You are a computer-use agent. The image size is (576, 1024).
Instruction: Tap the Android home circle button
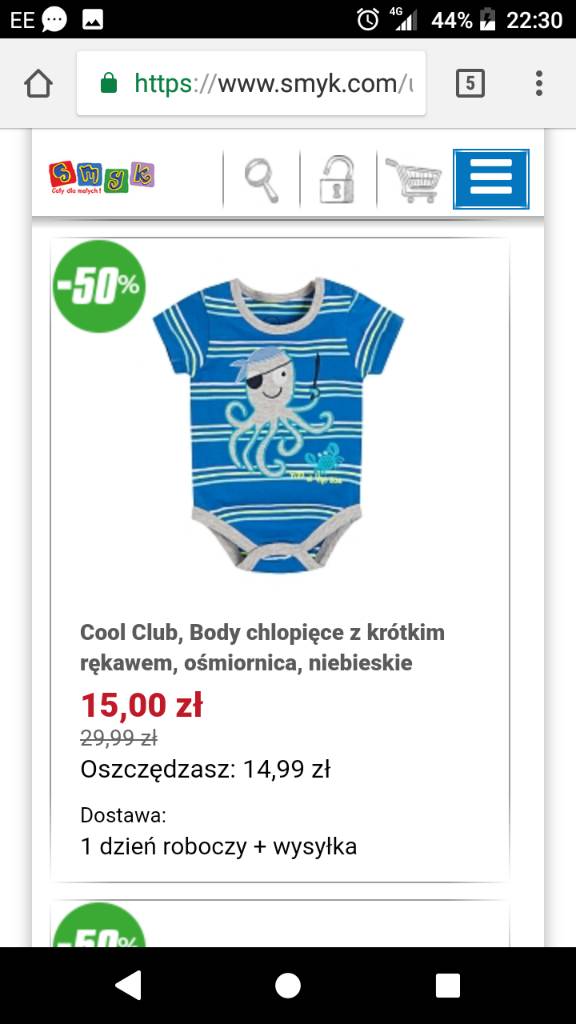click(288, 985)
